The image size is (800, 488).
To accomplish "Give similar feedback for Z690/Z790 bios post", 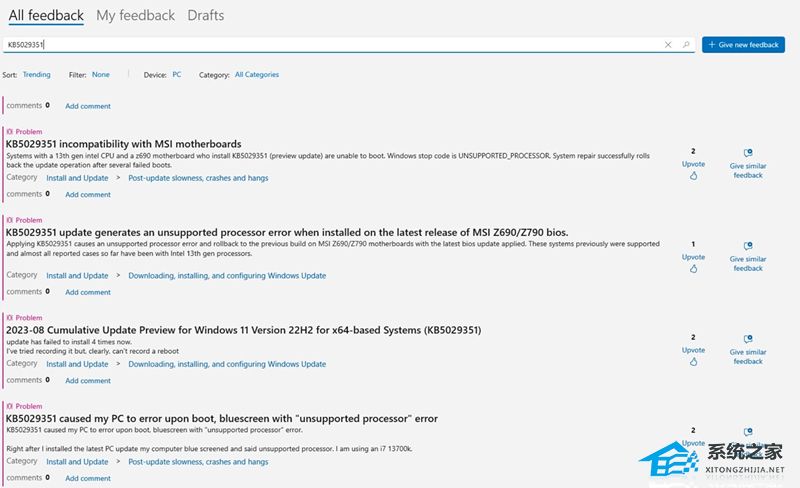I will (748, 257).
